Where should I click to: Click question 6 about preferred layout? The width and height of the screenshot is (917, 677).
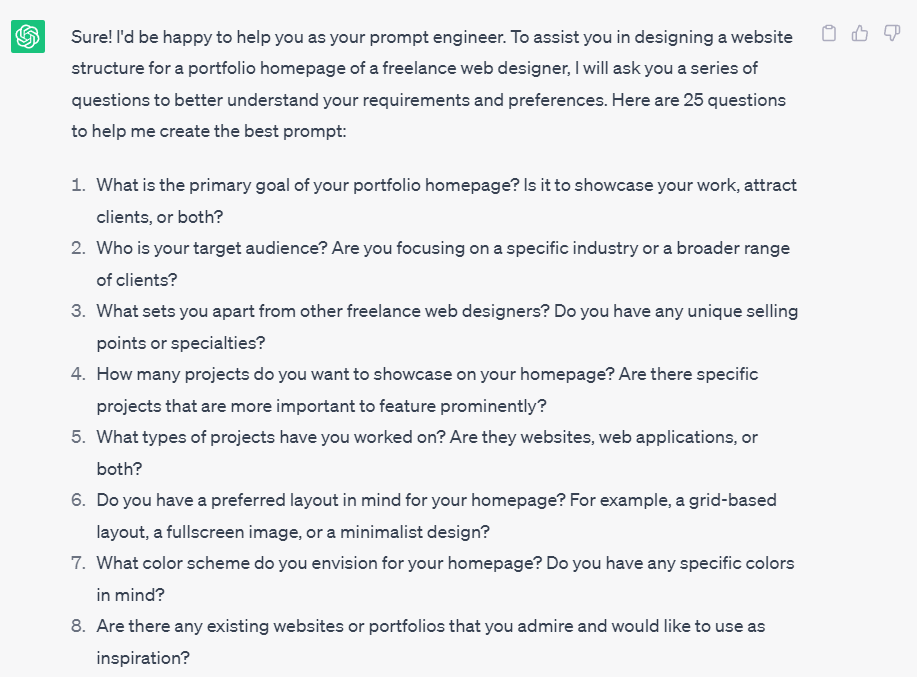coord(436,500)
